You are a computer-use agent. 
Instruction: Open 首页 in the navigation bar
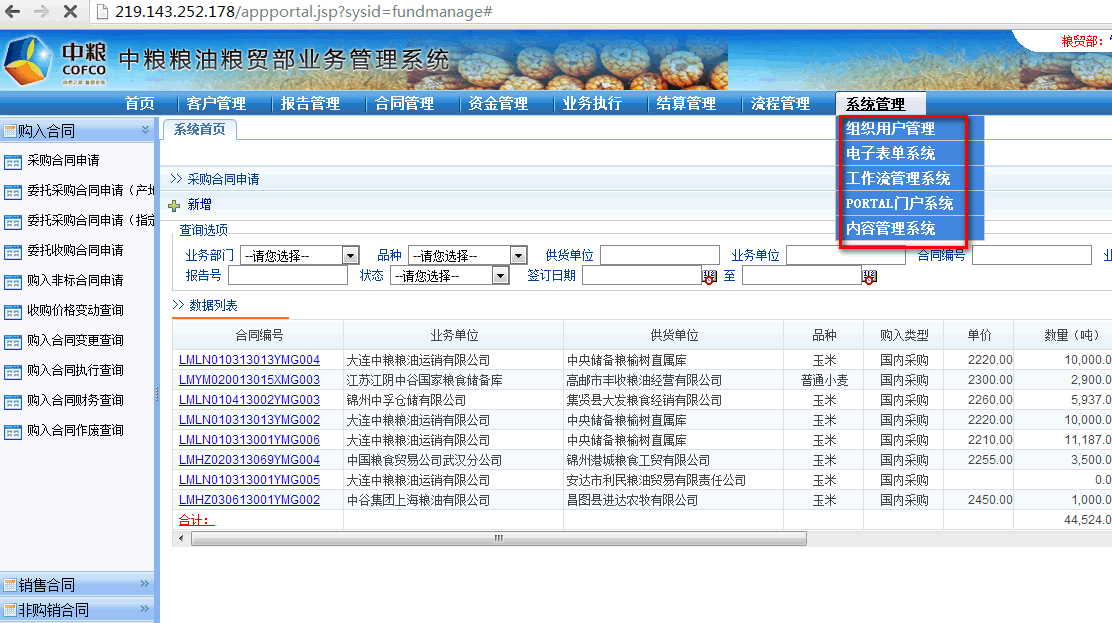pos(140,104)
